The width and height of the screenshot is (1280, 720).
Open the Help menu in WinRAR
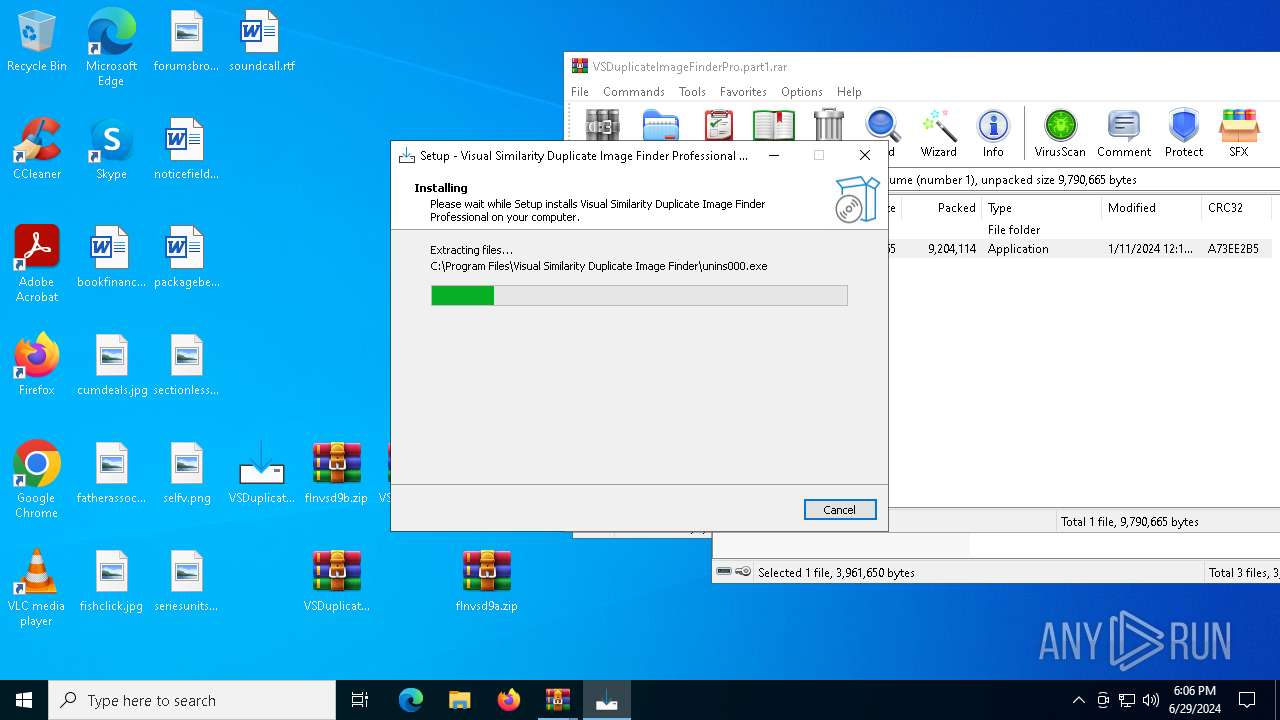(849, 91)
